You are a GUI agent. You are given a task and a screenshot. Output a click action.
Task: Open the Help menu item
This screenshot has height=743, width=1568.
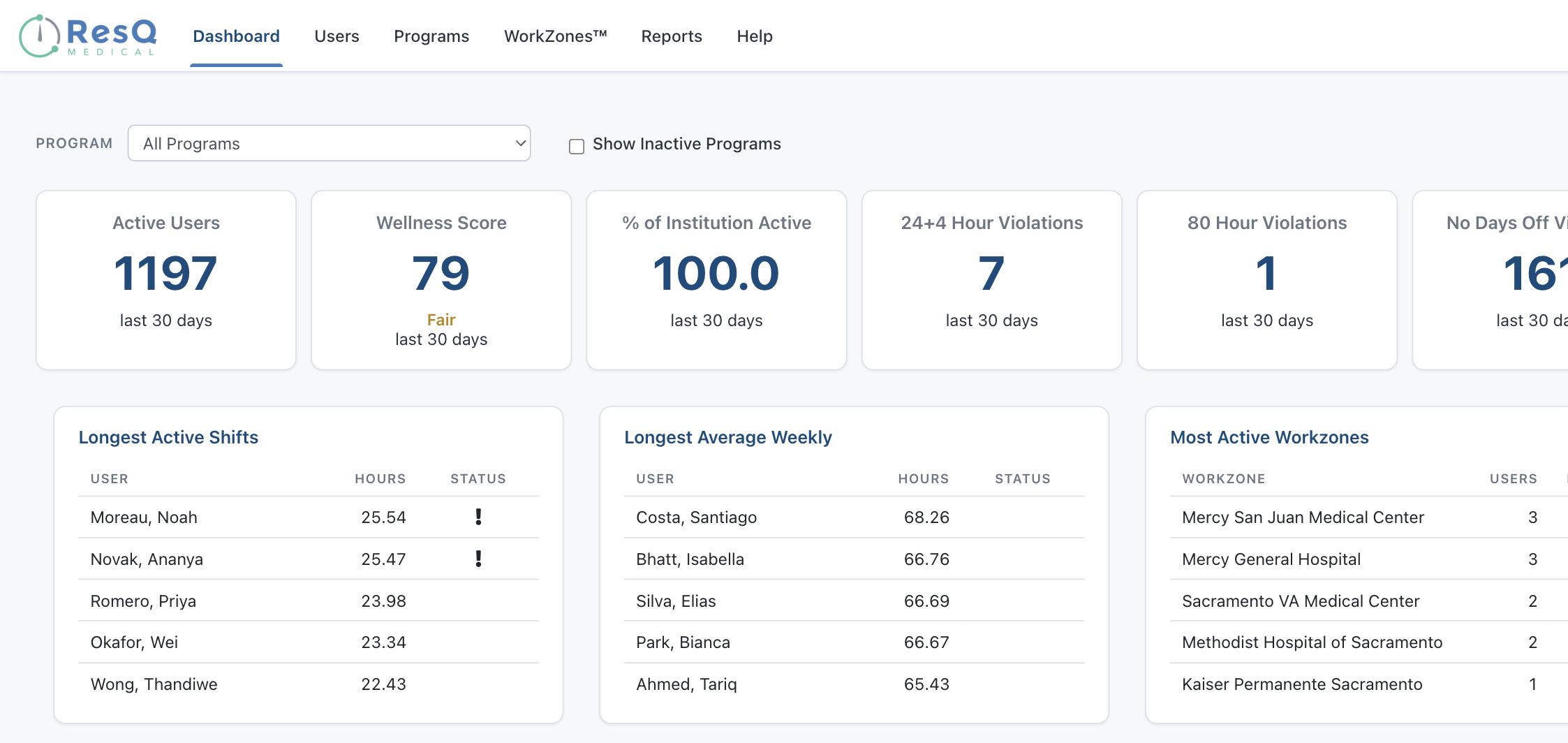click(755, 36)
